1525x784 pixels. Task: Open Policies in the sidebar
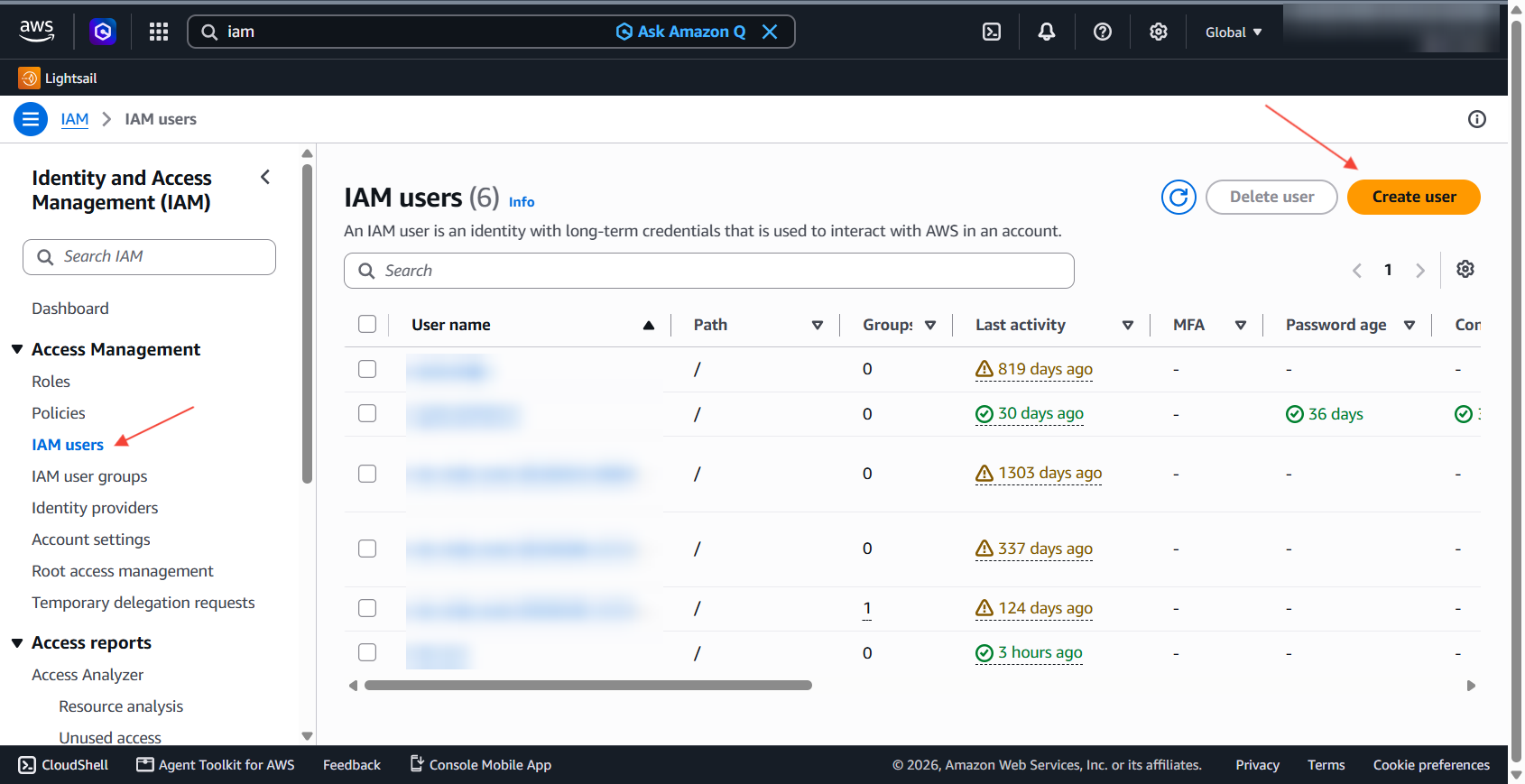tap(59, 413)
